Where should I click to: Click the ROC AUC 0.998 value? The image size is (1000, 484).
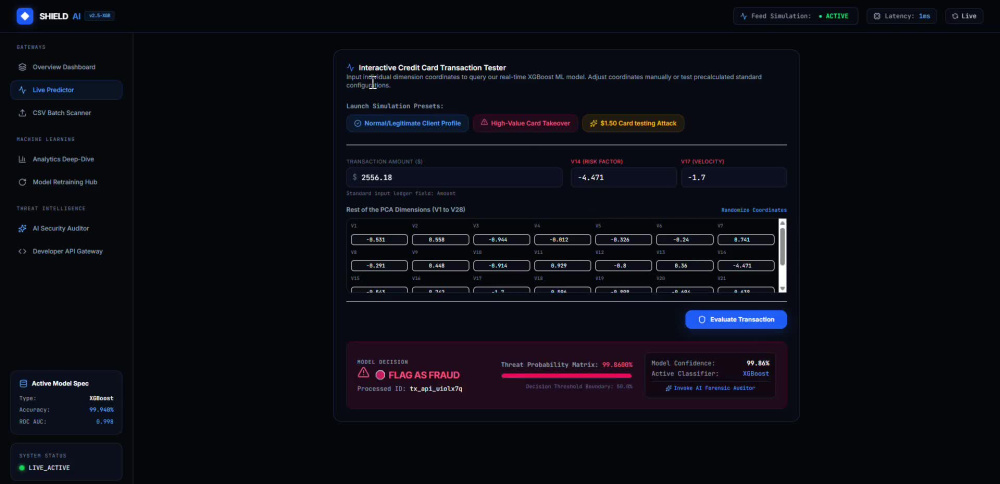[105, 422]
